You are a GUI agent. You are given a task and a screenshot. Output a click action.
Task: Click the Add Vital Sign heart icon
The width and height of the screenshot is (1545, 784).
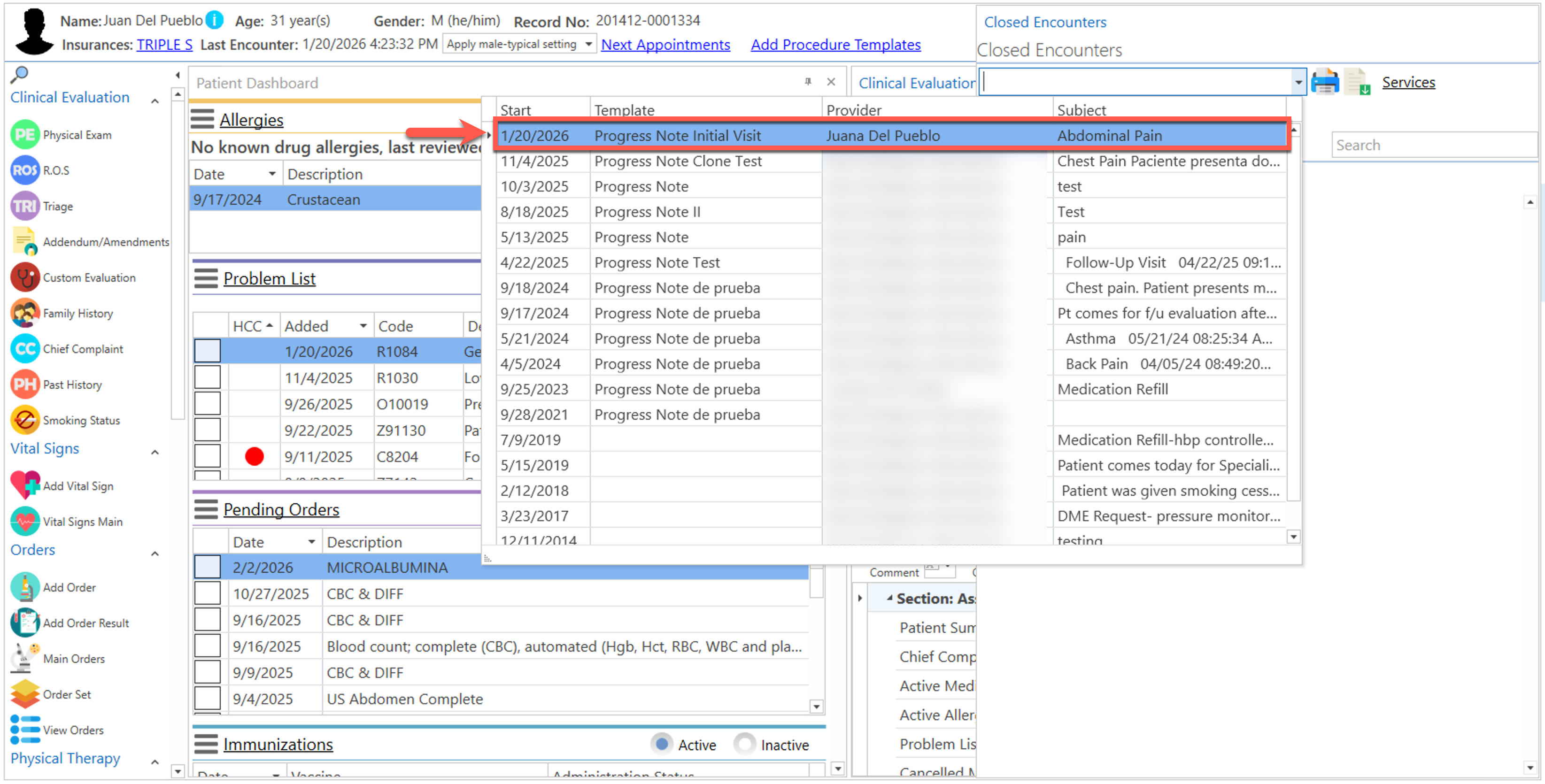pyautogui.click(x=24, y=486)
